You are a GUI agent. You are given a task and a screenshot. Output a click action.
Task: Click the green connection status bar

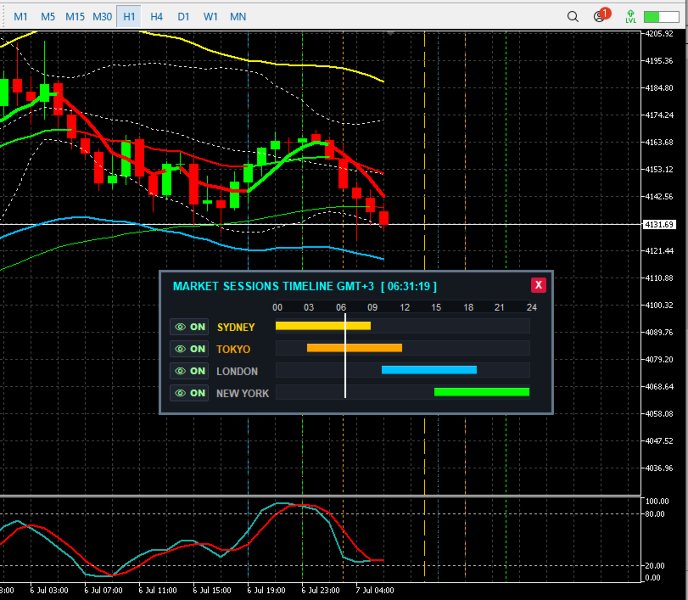(661, 17)
